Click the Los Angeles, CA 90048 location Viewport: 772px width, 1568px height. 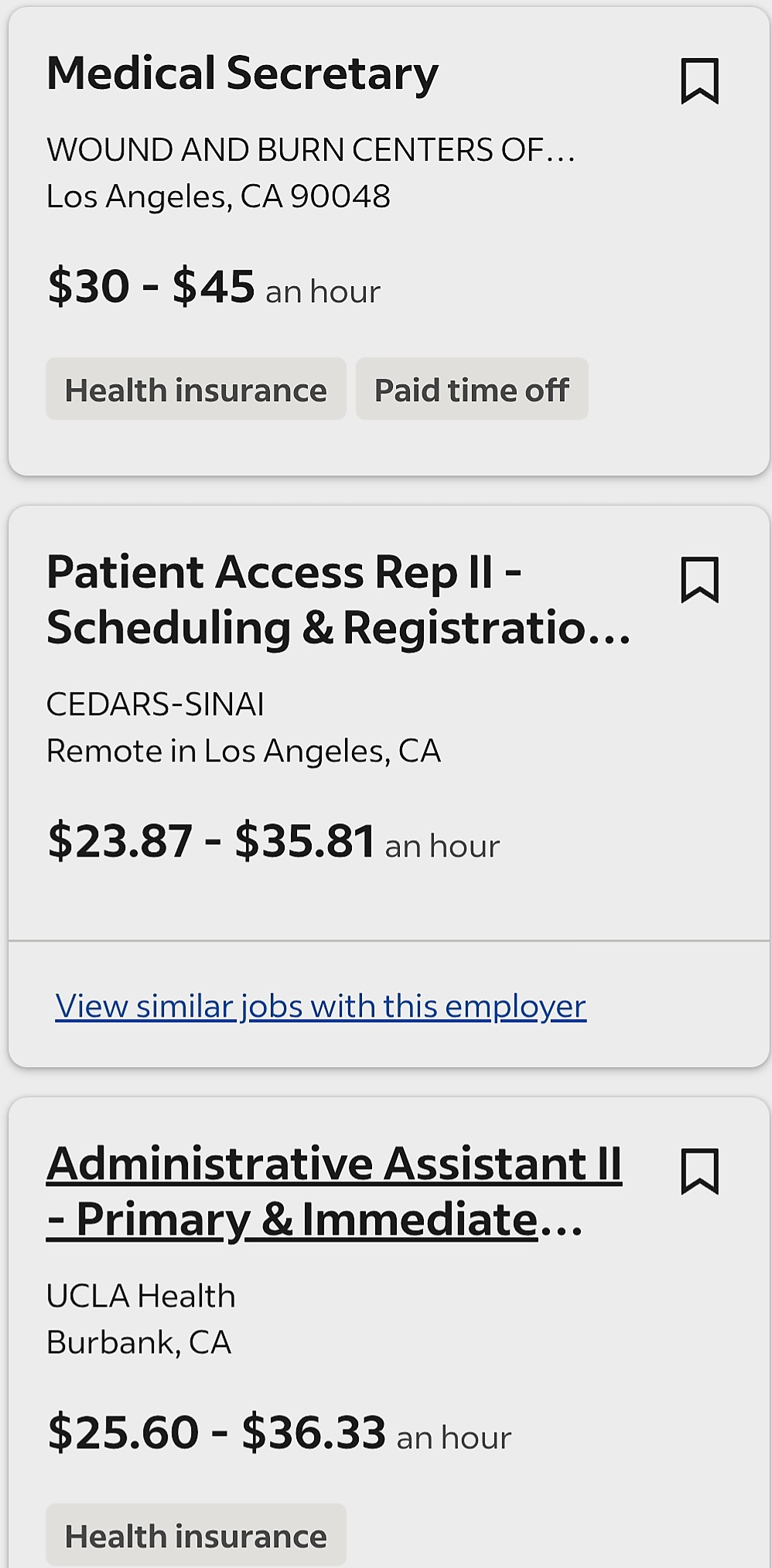[x=218, y=196]
